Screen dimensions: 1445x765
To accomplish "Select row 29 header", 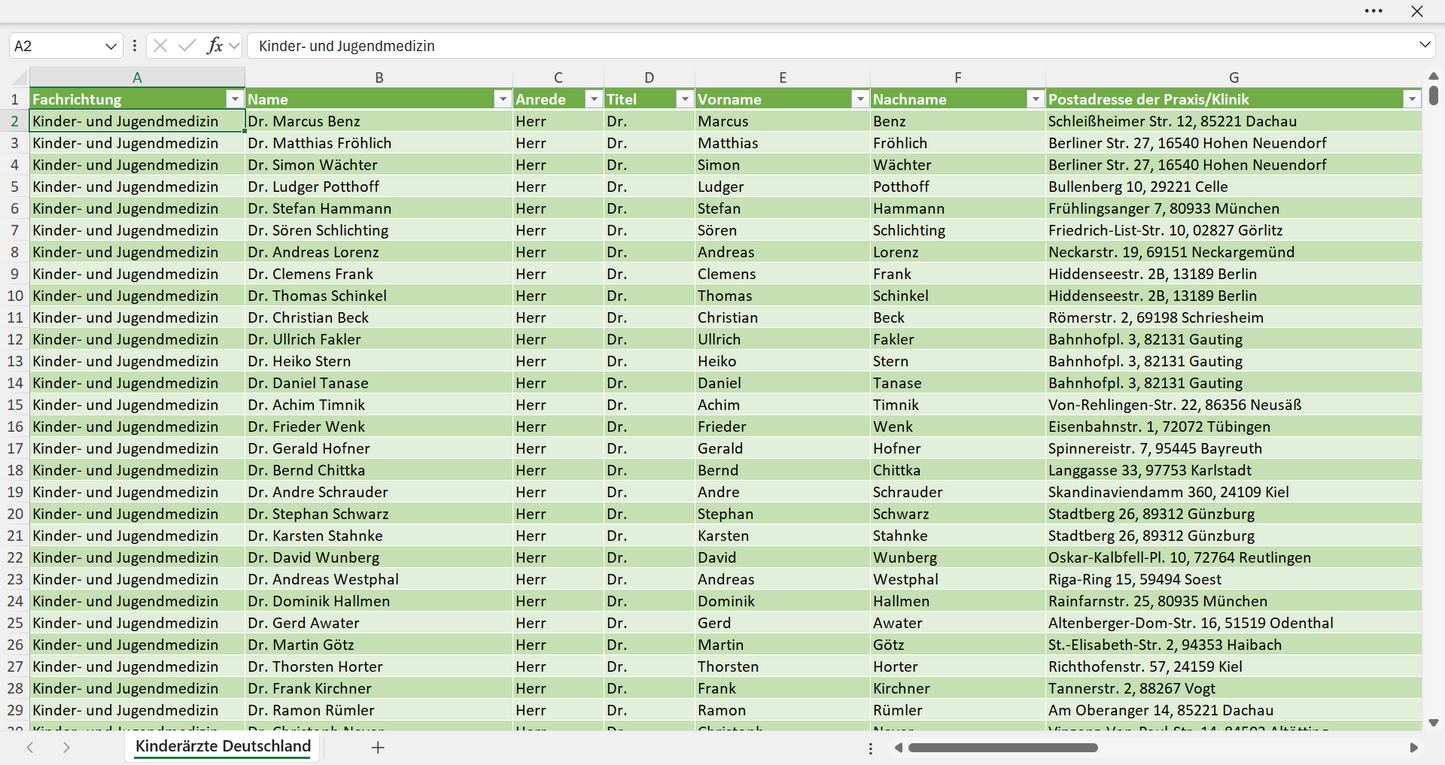I will 15,710.
